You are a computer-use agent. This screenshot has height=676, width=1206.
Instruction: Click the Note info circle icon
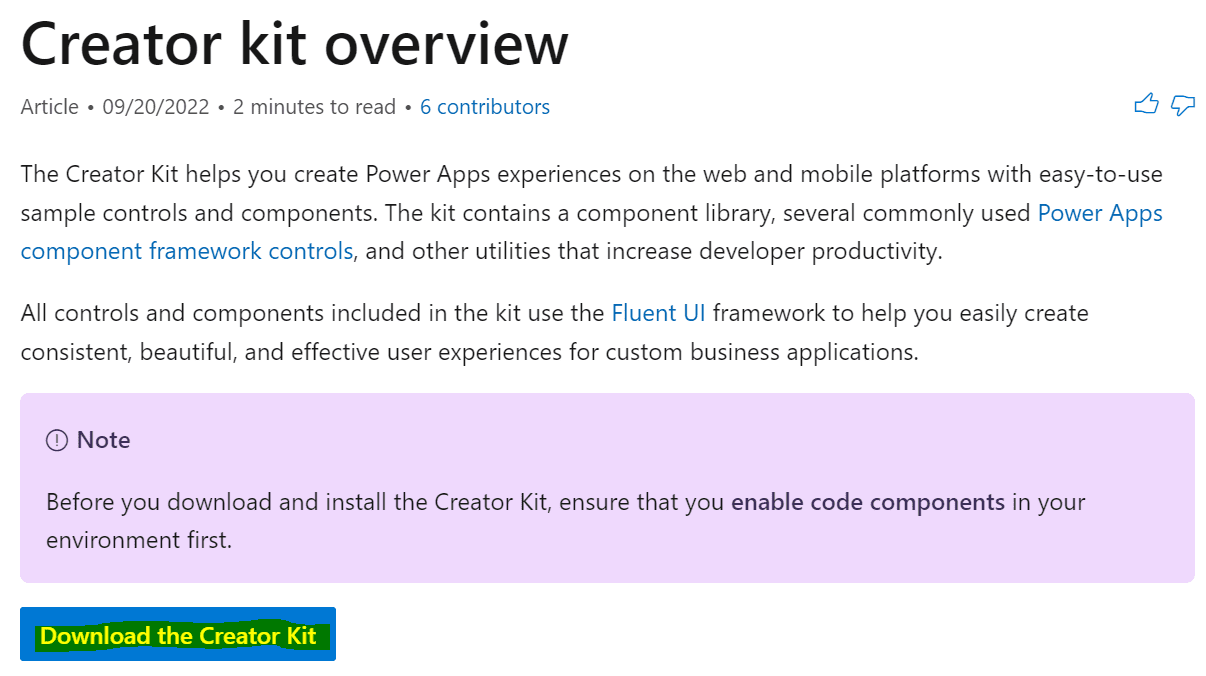(x=57, y=440)
